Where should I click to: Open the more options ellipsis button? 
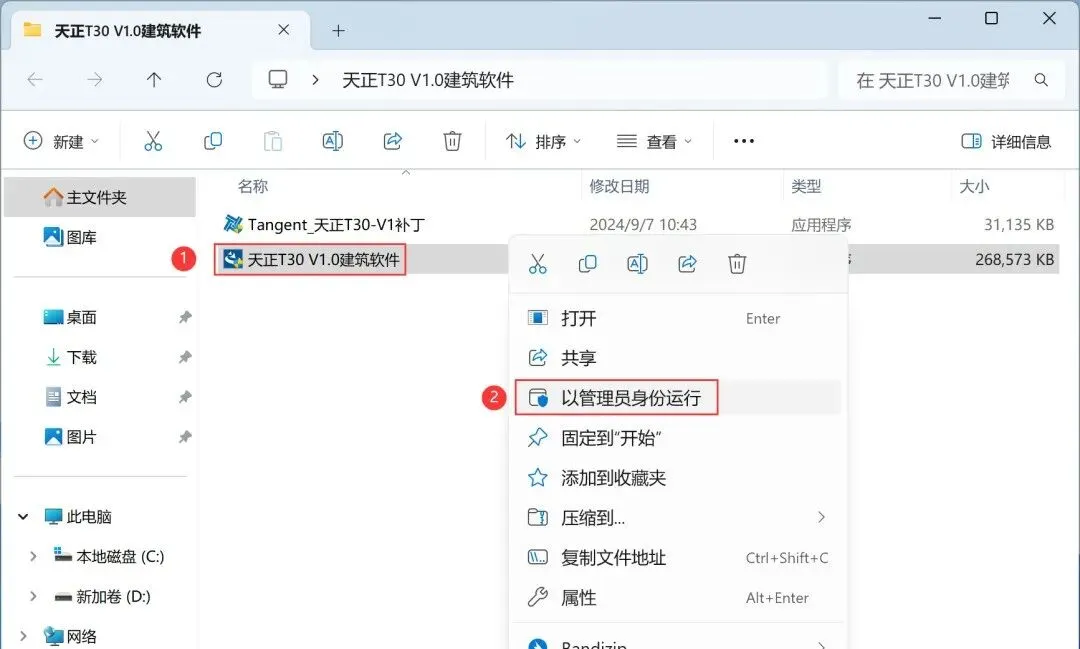(x=744, y=141)
